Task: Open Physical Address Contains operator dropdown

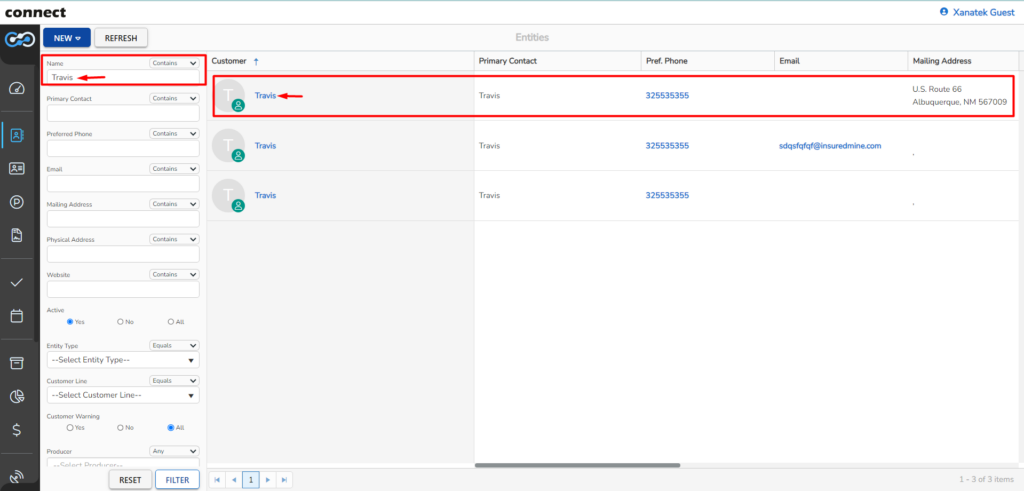Action: click(174, 240)
